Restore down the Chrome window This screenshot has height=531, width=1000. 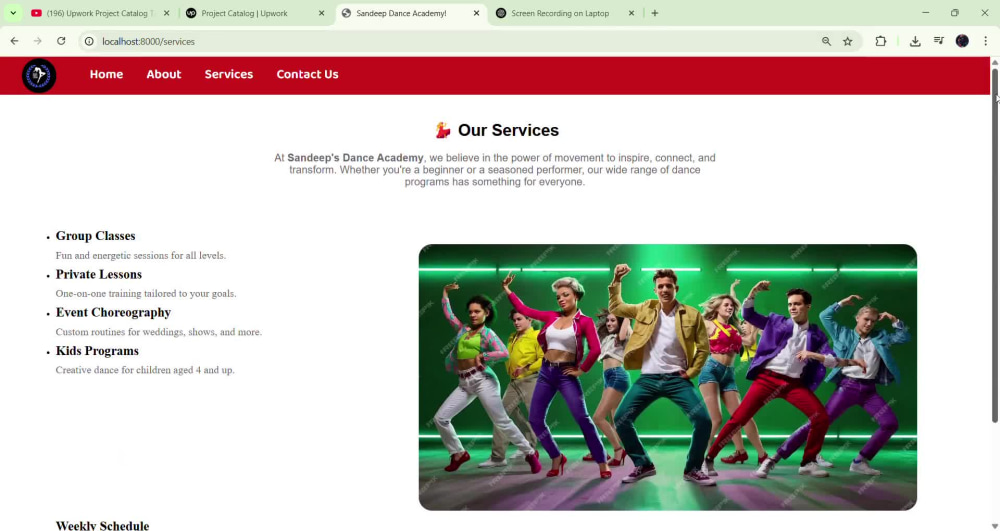click(955, 13)
